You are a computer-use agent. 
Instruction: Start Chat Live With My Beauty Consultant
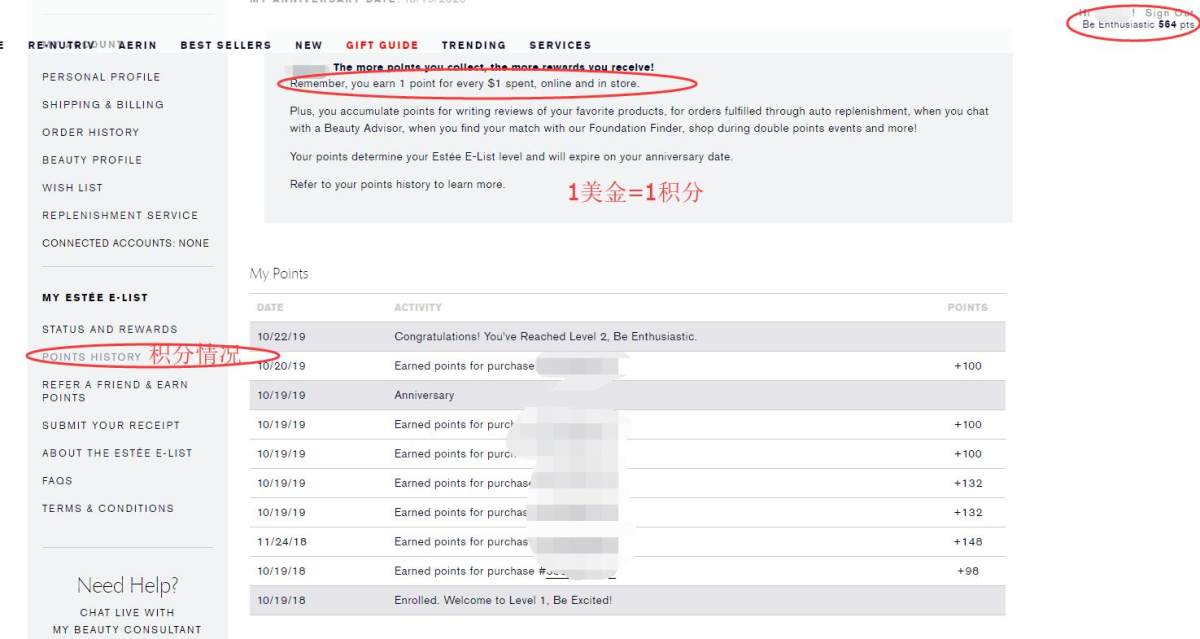(127, 621)
